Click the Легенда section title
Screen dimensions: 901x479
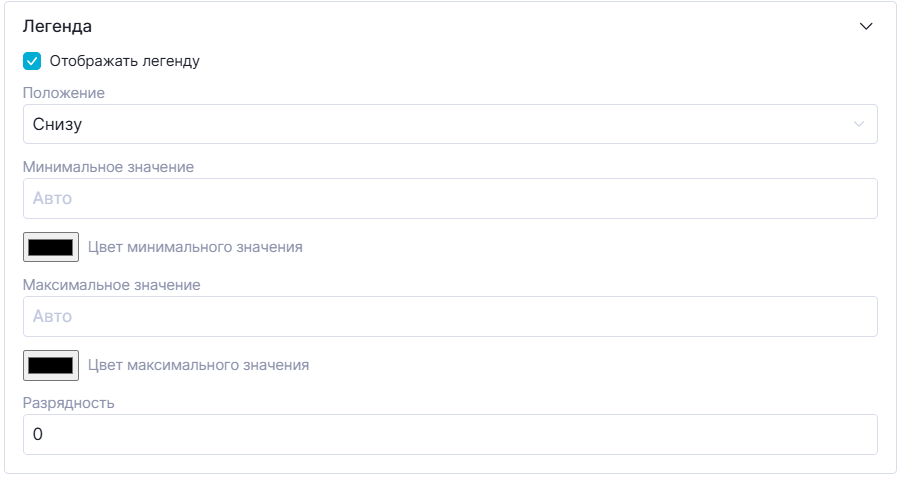57,27
